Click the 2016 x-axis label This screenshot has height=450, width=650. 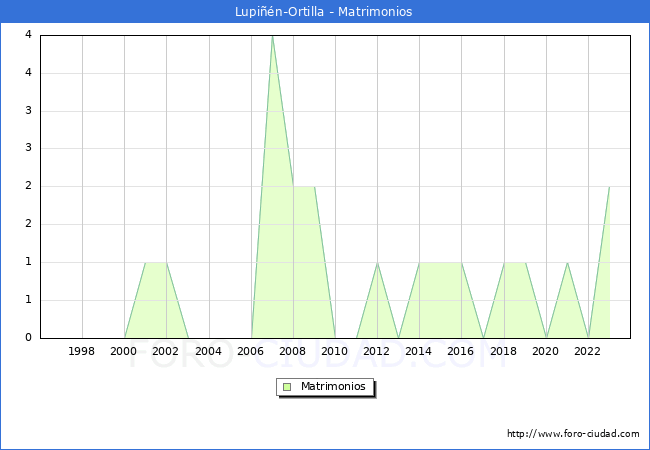[x=461, y=351]
